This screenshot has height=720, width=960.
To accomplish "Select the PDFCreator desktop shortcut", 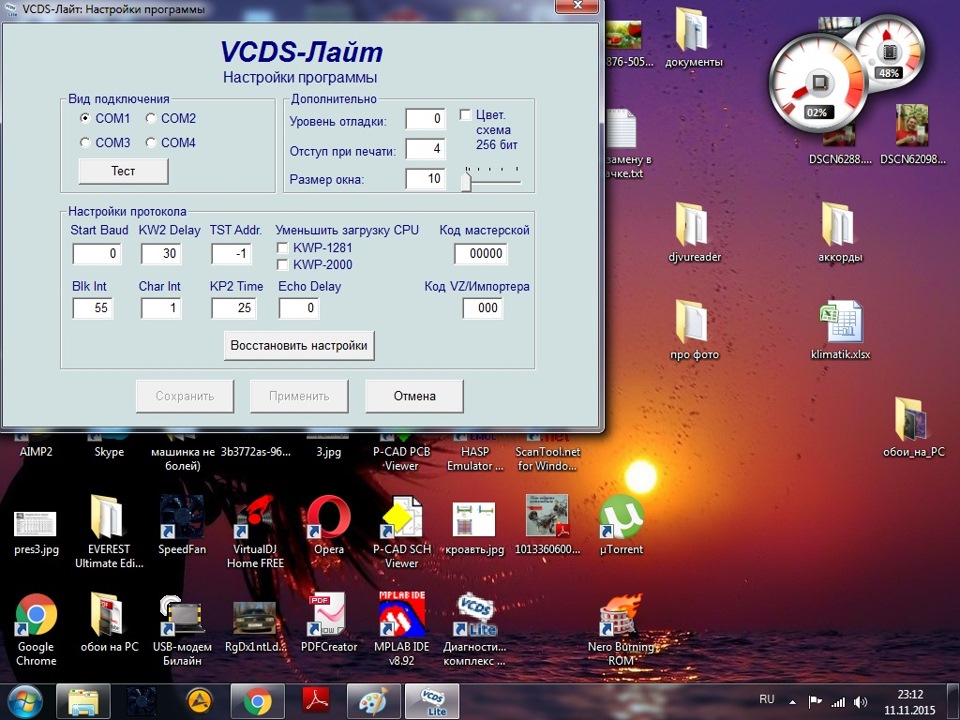I will coord(329,623).
